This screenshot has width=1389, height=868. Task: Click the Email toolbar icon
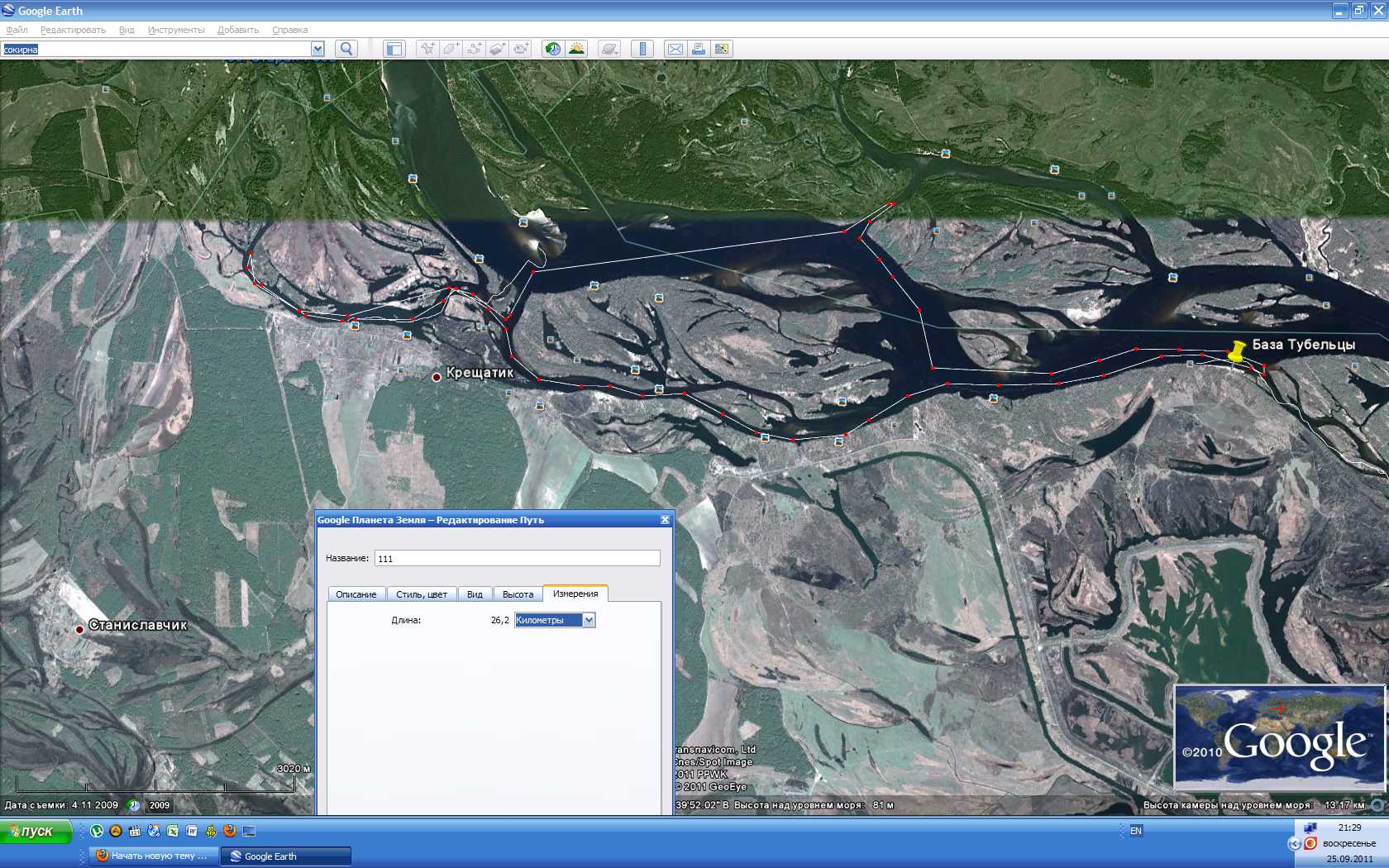[x=675, y=49]
